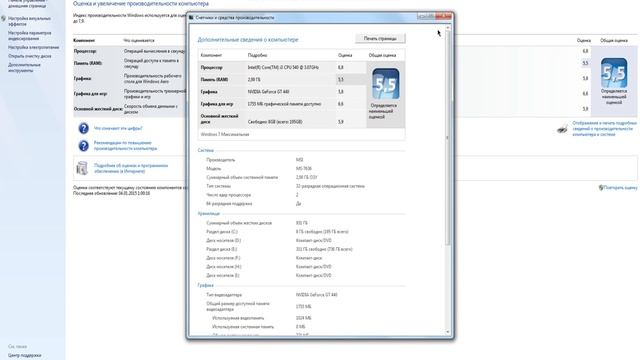Click 'Windows 7 Максимальная' text
This screenshot has height=360, width=640.
click(x=225, y=134)
